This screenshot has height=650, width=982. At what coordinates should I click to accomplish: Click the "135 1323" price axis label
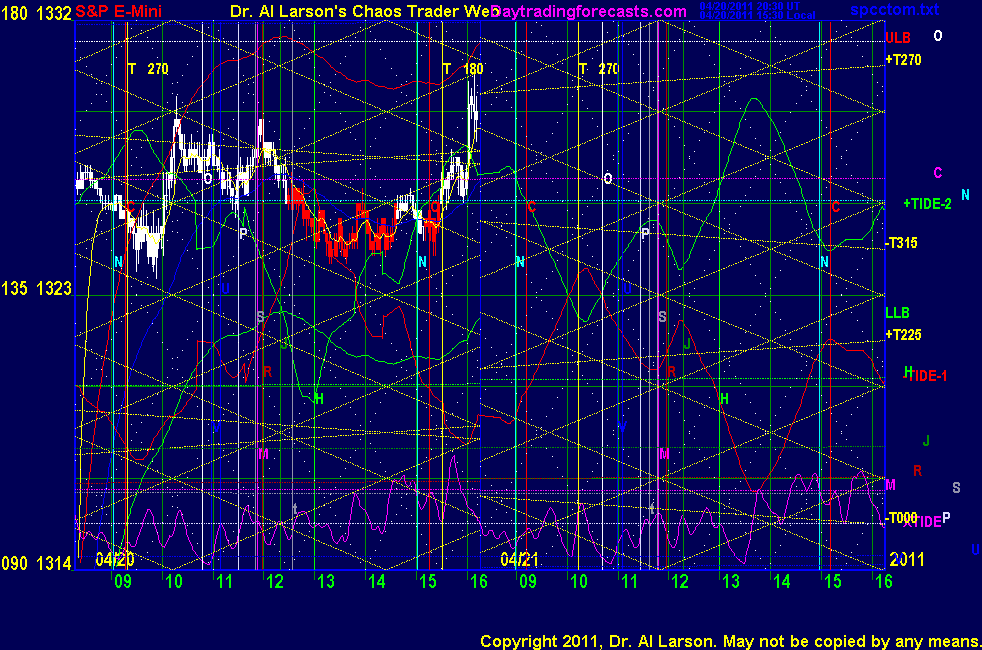click(x=36, y=288)
